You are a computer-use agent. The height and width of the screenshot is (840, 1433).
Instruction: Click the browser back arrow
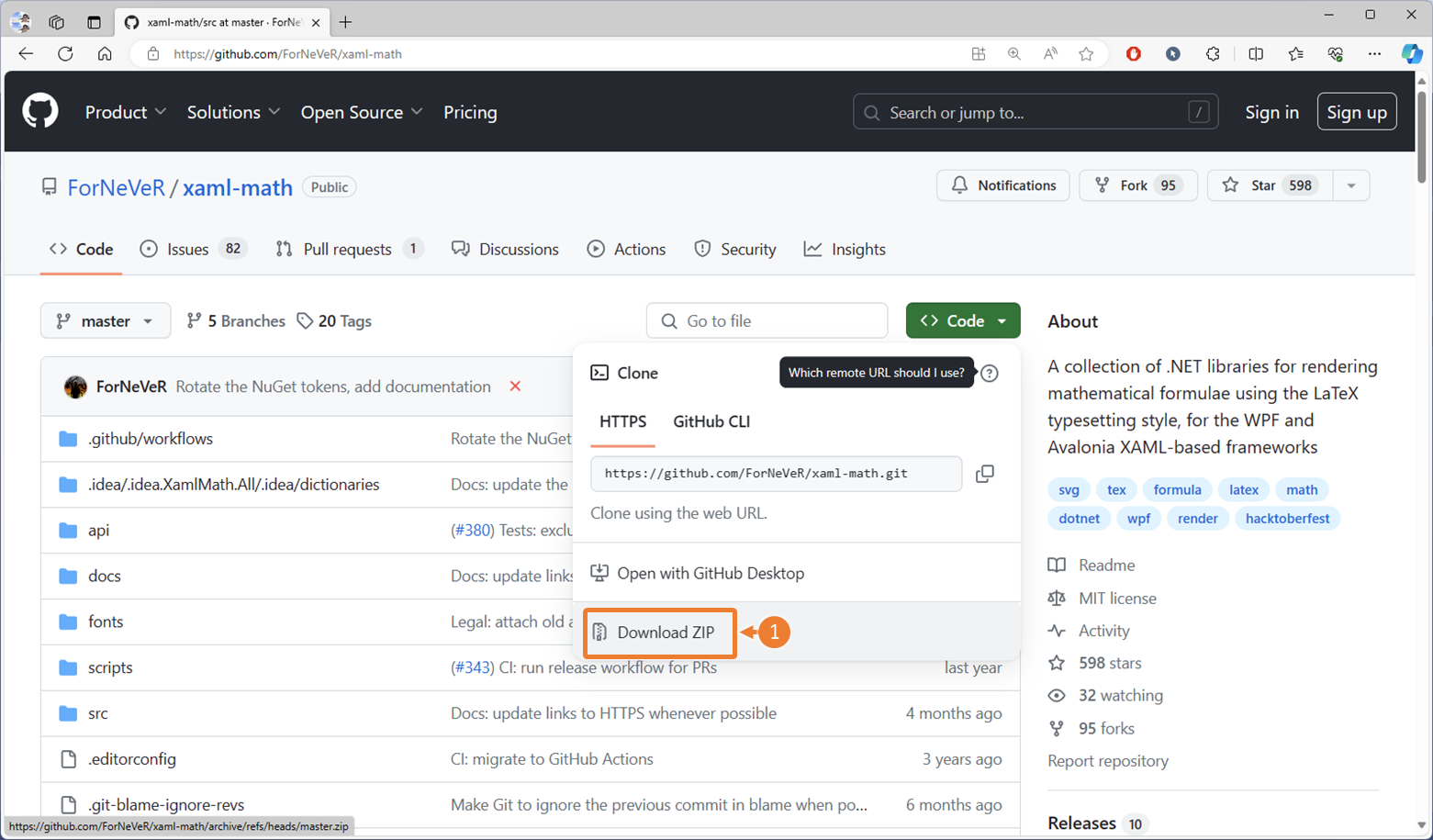pyautogui.click(x=26, y=54)
